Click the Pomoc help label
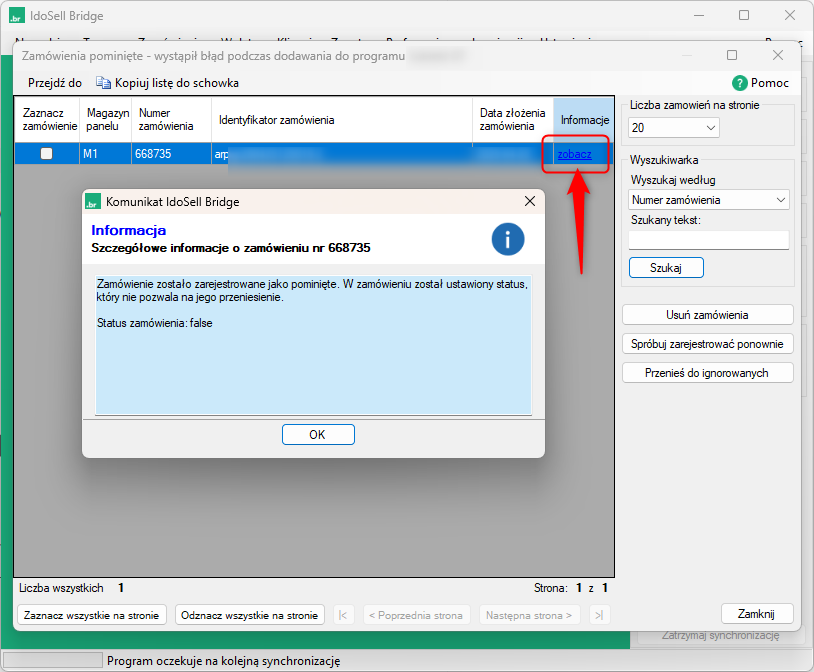This screenshot has height=672, width=814. pos(770,83)
